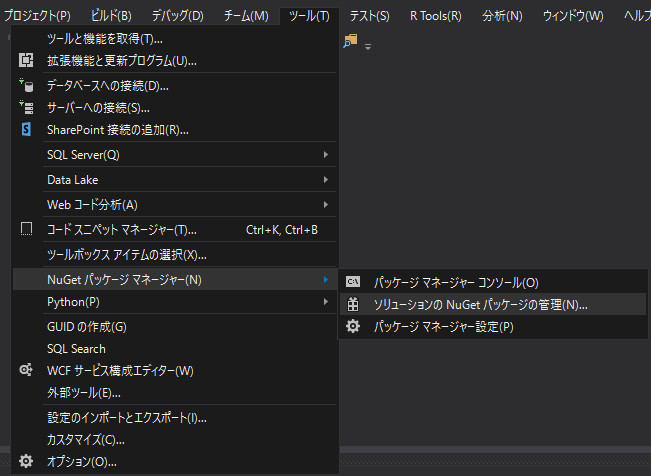Image resolution: width=651 pixels, height=476 pixels.
Task: Select SQL Search menu entry
Action: pos(175,348)
